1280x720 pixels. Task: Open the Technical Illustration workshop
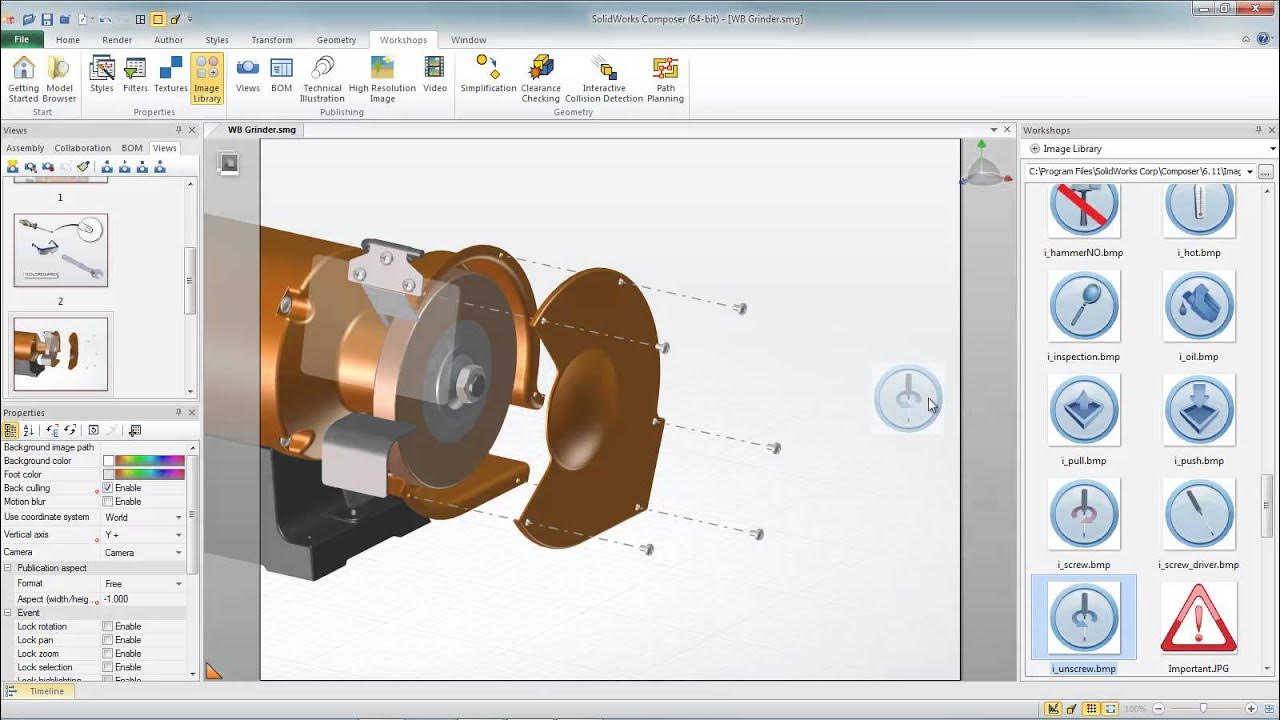322,79
